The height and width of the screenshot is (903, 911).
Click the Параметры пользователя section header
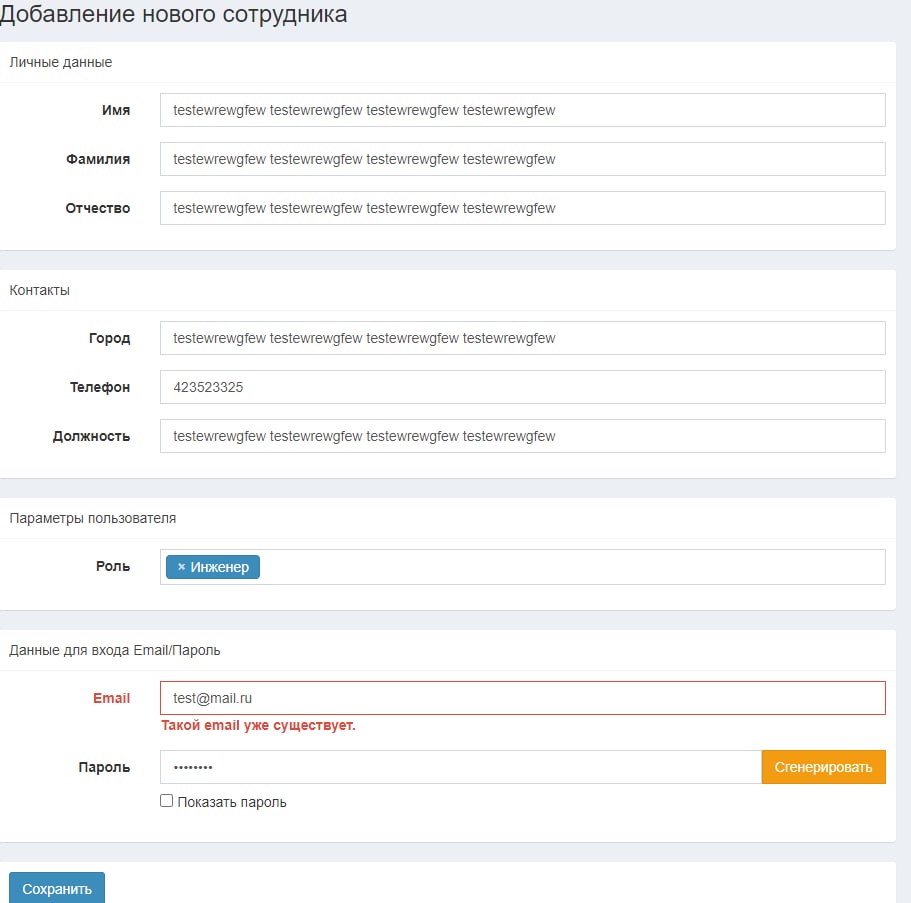[x=92, y=518]
